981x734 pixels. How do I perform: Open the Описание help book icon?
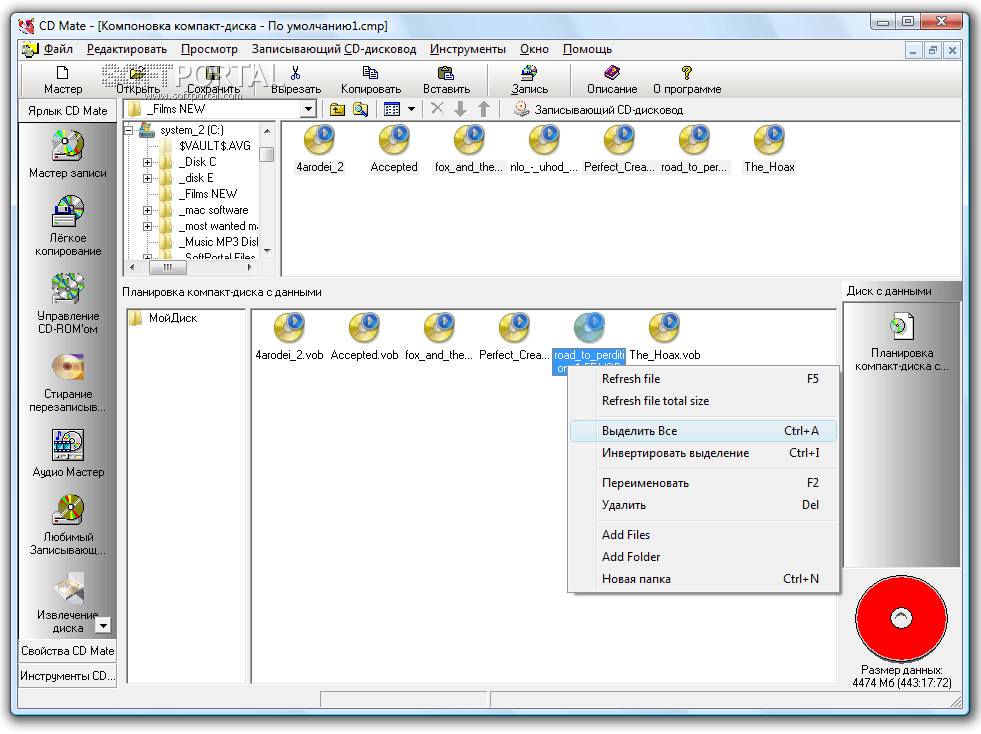point(612,73)
